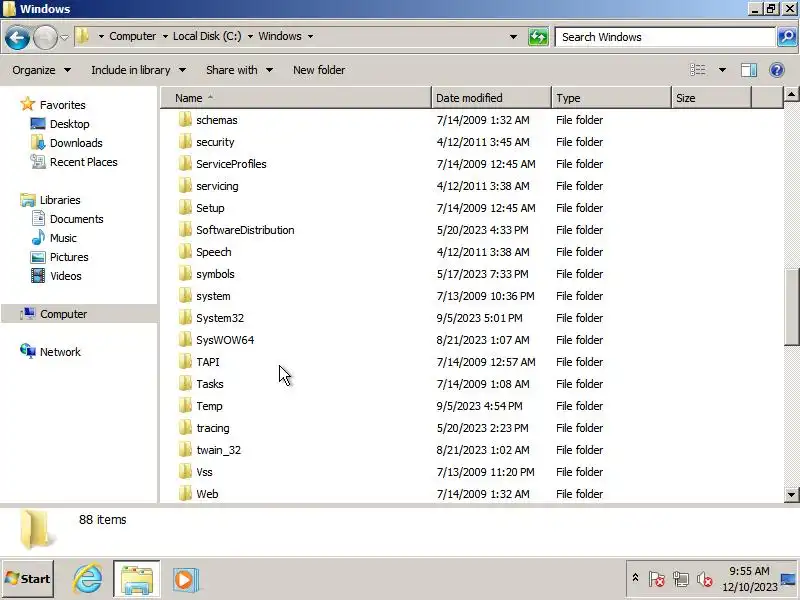Screen dimensions: 800x600
Task: Go back with the Back arrow button
Action: click(17, 37)
